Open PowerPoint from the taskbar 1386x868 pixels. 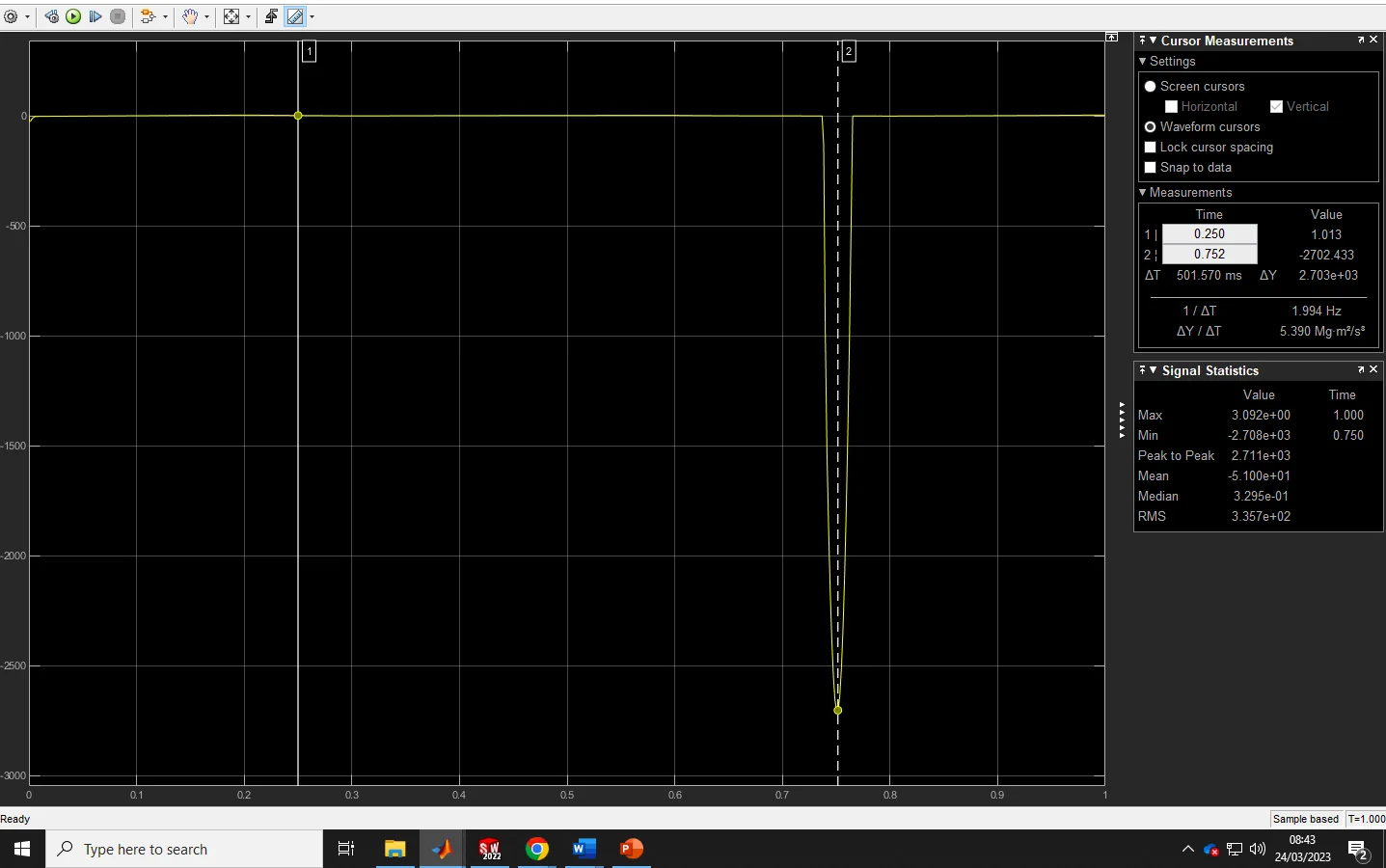(631, 849)
